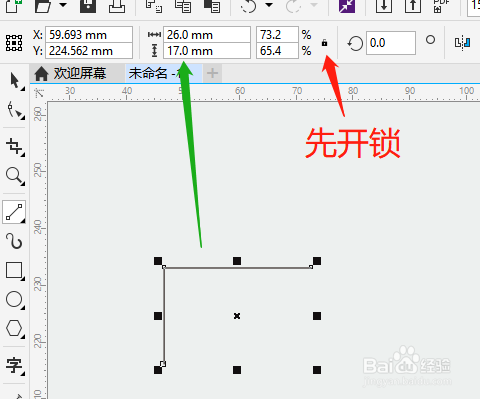Click the Redo arrow icon

tap(293, 6)
